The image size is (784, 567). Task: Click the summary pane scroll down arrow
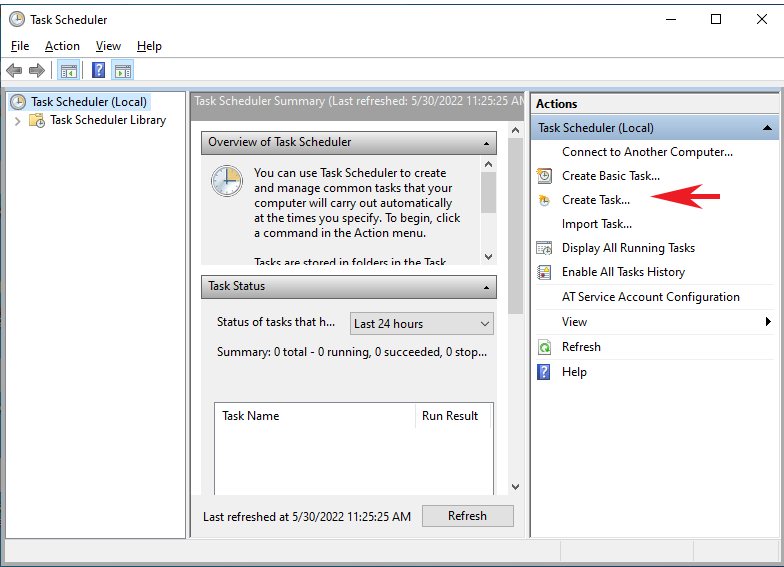516,486
